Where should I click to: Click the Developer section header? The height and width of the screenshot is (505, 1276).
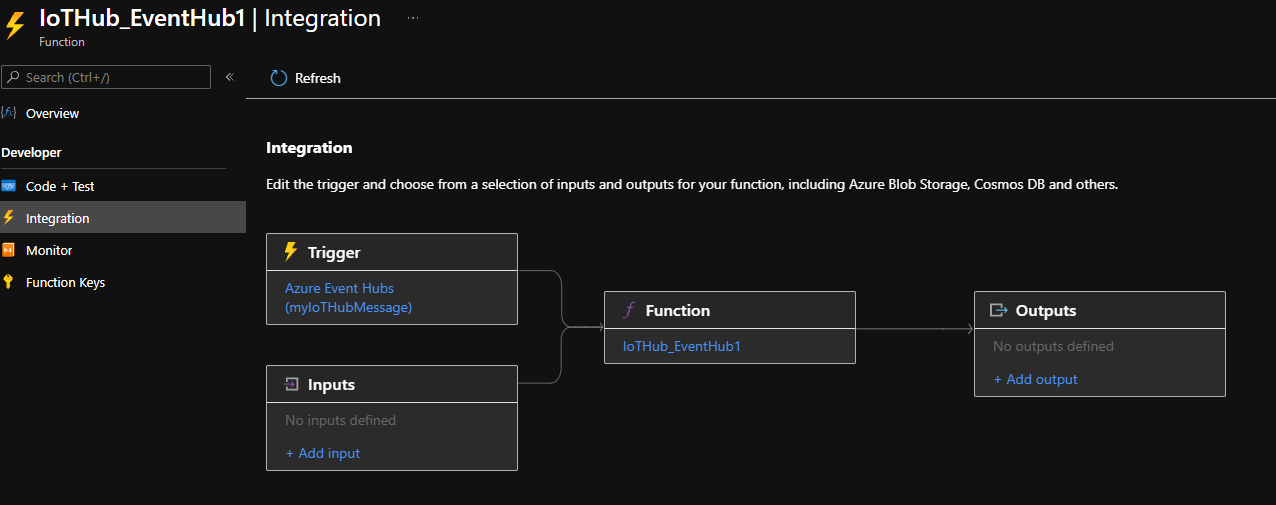pyautogui.click(x=31, y=152)
